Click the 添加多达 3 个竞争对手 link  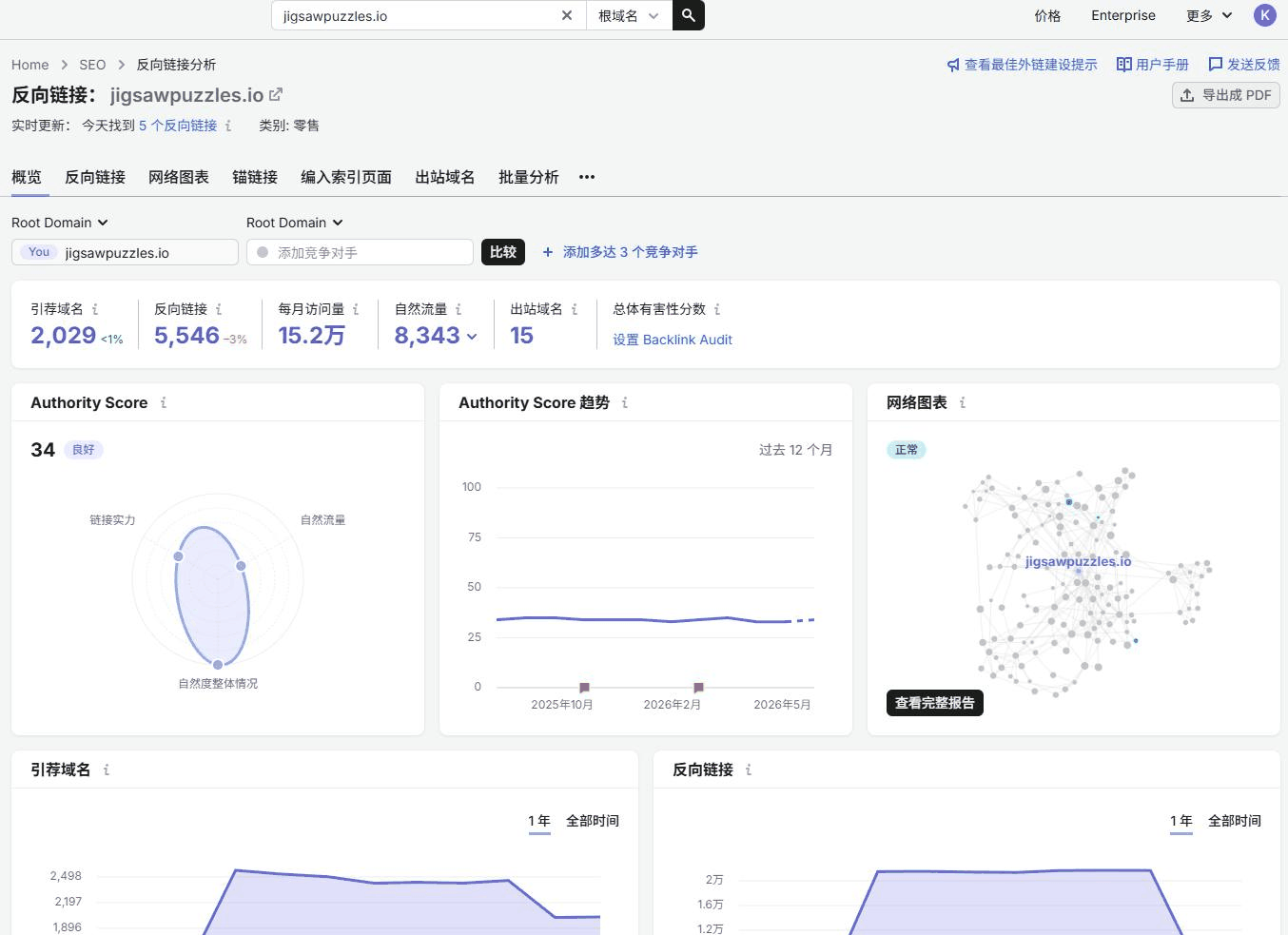click(x=631, y=252)
